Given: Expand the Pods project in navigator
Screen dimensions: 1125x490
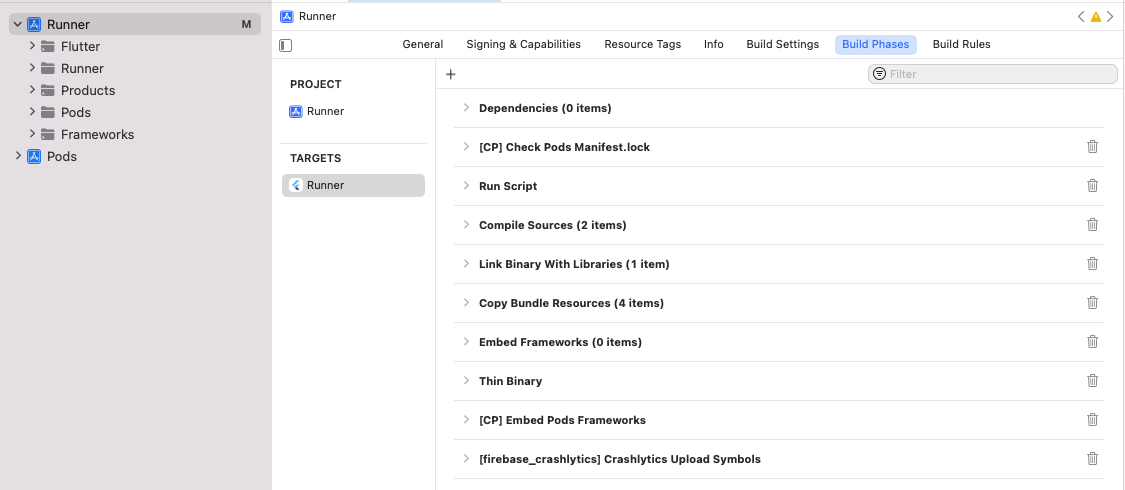Looking at the screenshot, I should (x=17, y=156).
